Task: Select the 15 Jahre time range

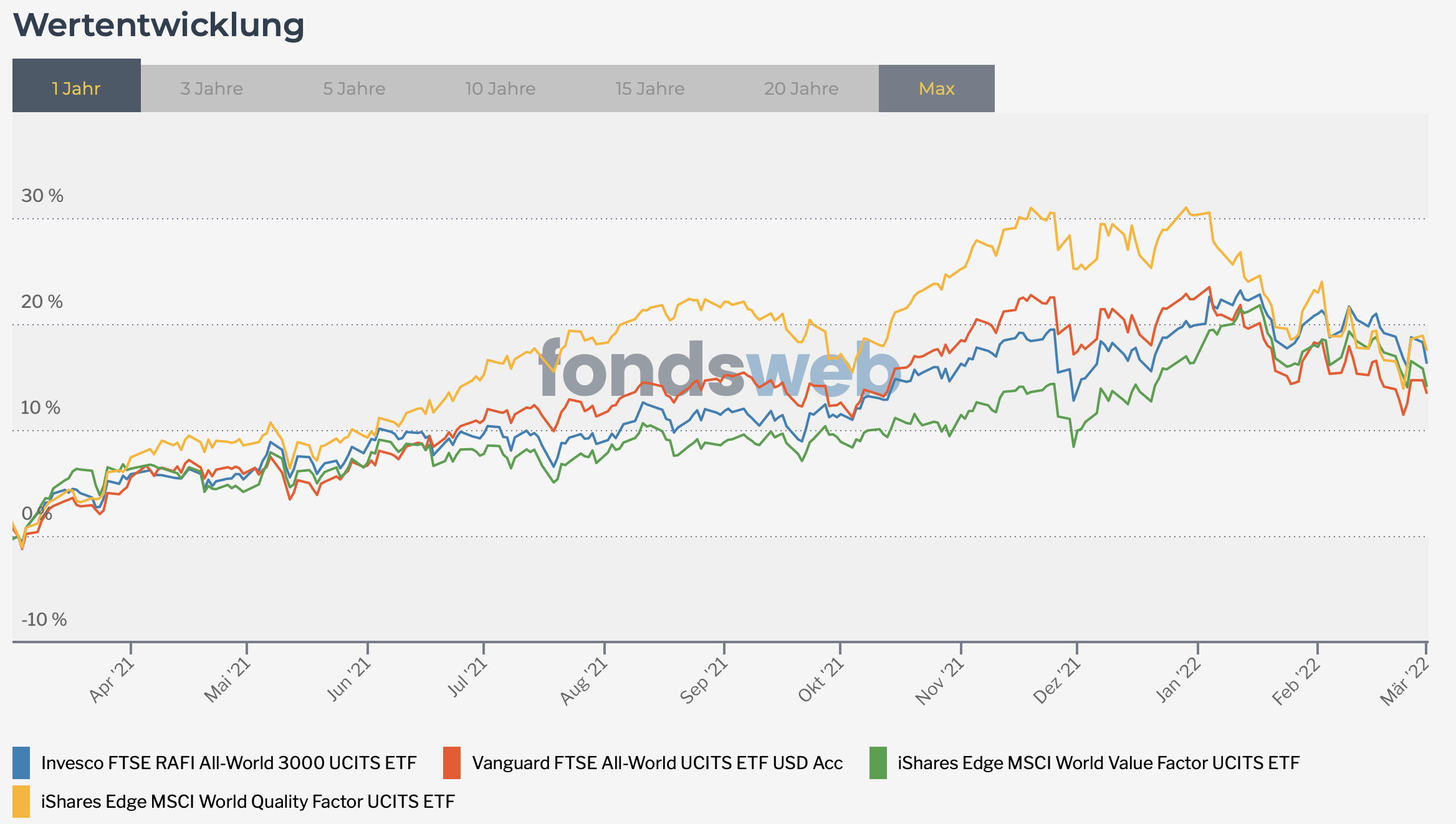Action: pyautogui.click(x=649, y=89)
